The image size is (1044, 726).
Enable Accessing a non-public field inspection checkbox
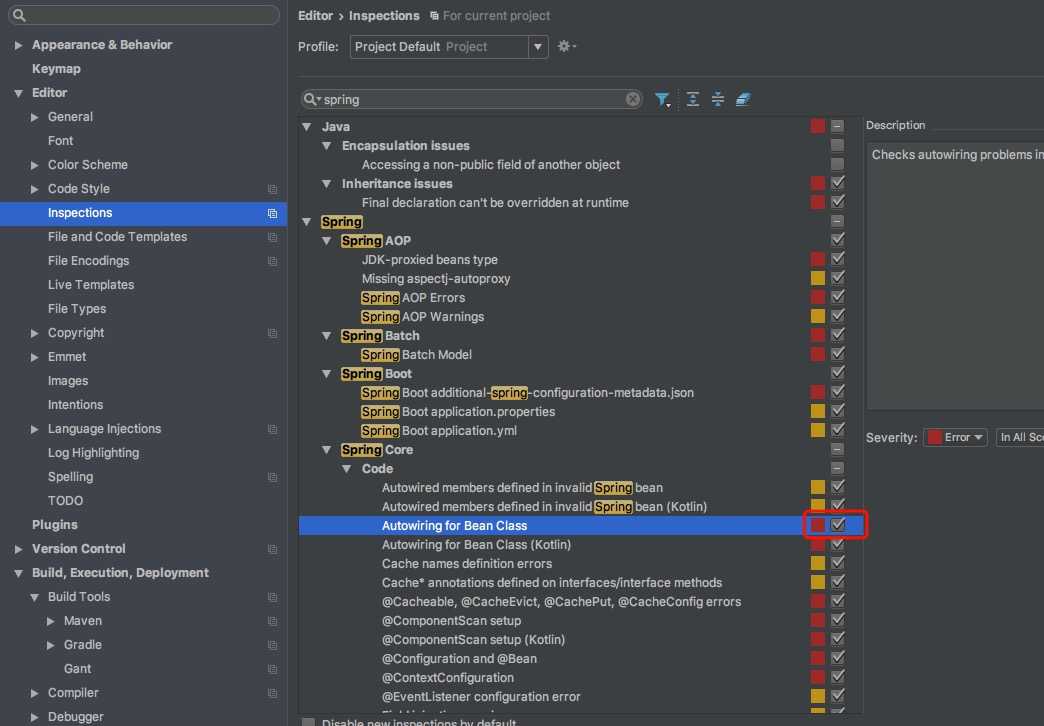(x=838, y=164)
